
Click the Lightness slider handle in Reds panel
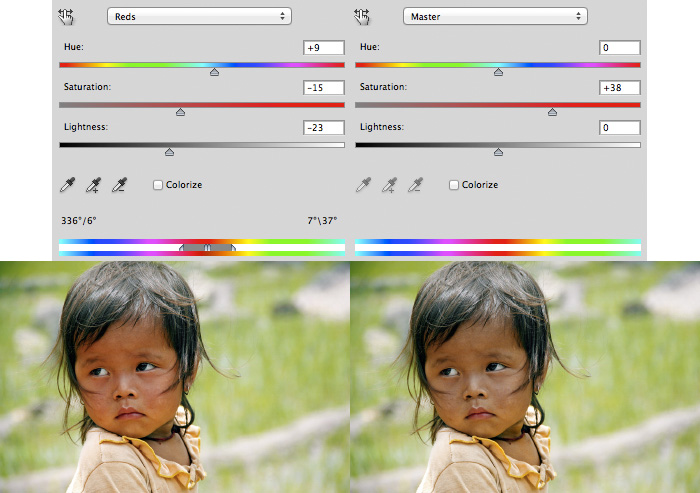coord(169,152)
